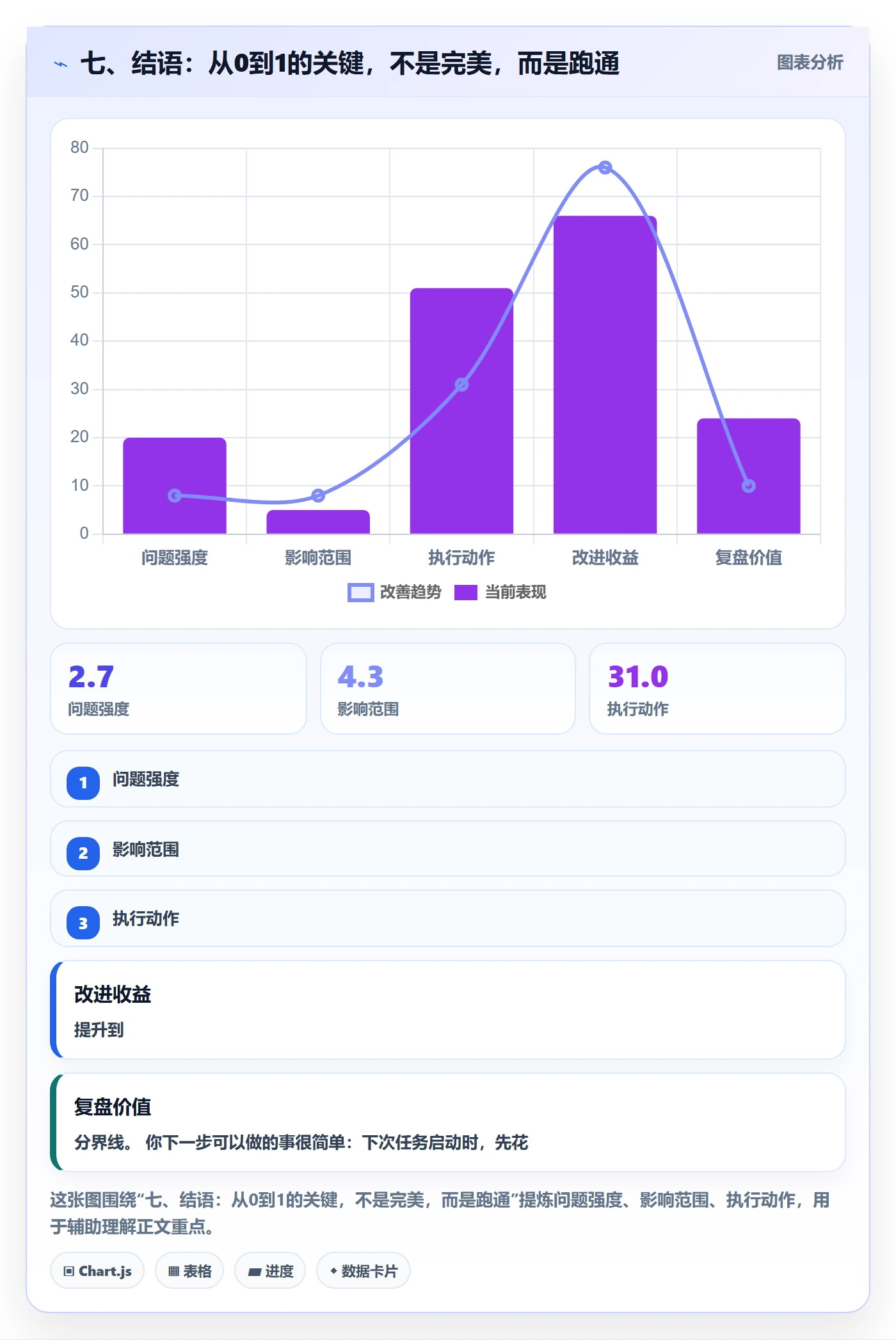Toggle the 当前表现 legend series
Viewport: 896px width, 1340px height.
pyautogui.click(x=500, y=593)
